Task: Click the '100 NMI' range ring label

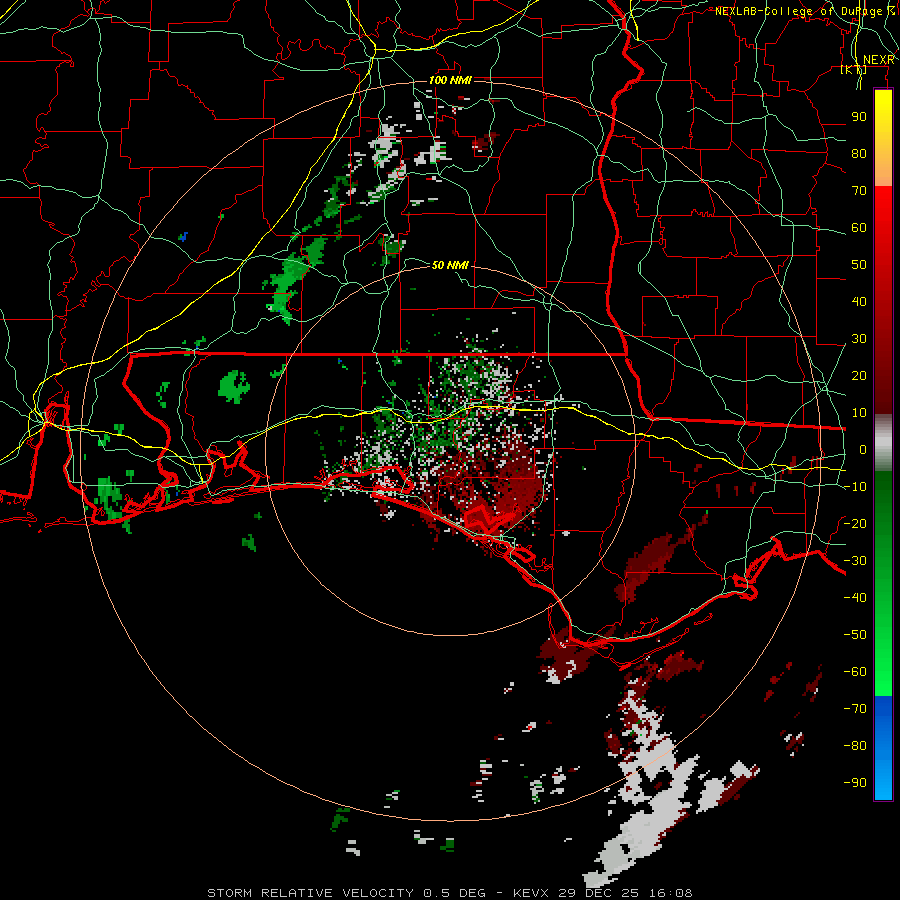Action: click(450, 80)
